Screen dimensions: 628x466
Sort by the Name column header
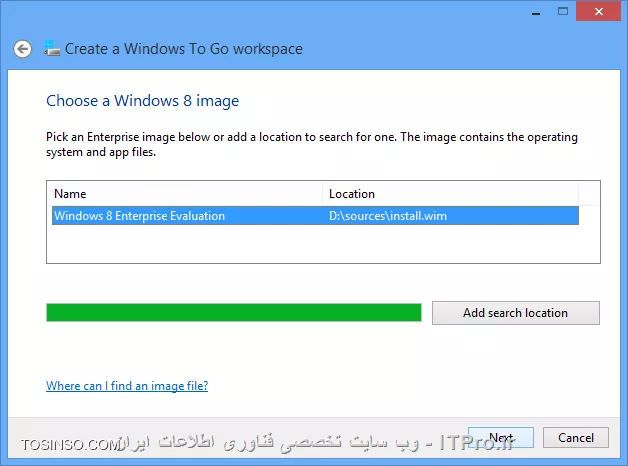(x=185, y=194)
